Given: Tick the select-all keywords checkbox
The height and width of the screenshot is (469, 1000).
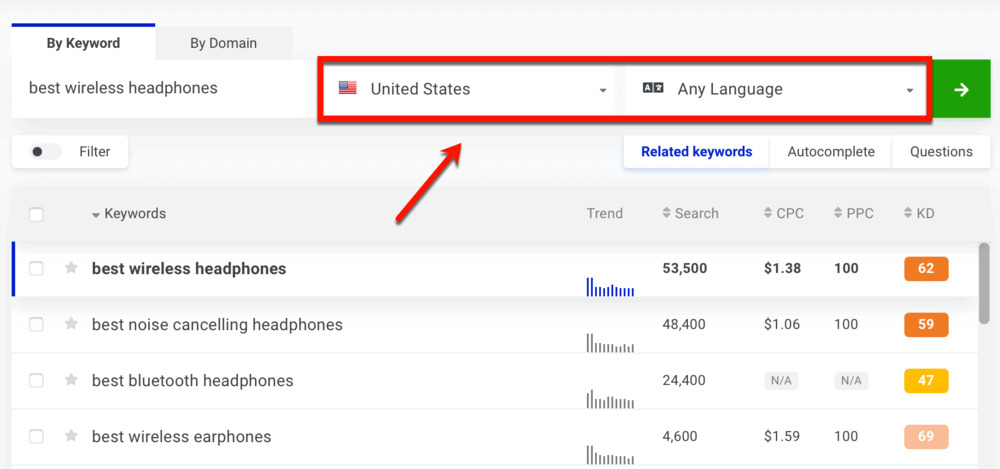Looking at the screenshot, I should pyautogui.click(x=36, y=214).
